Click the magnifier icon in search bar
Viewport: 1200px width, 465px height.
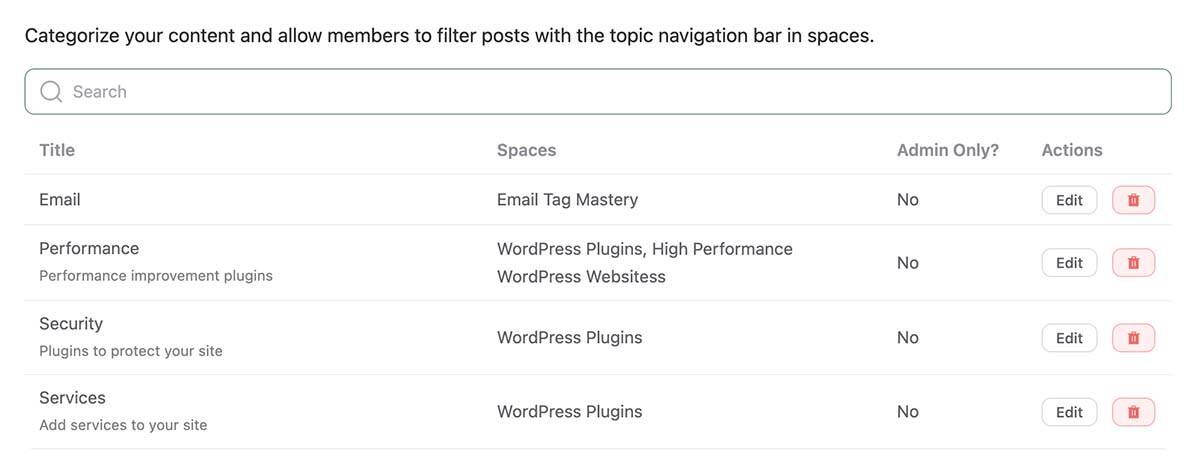51,92
